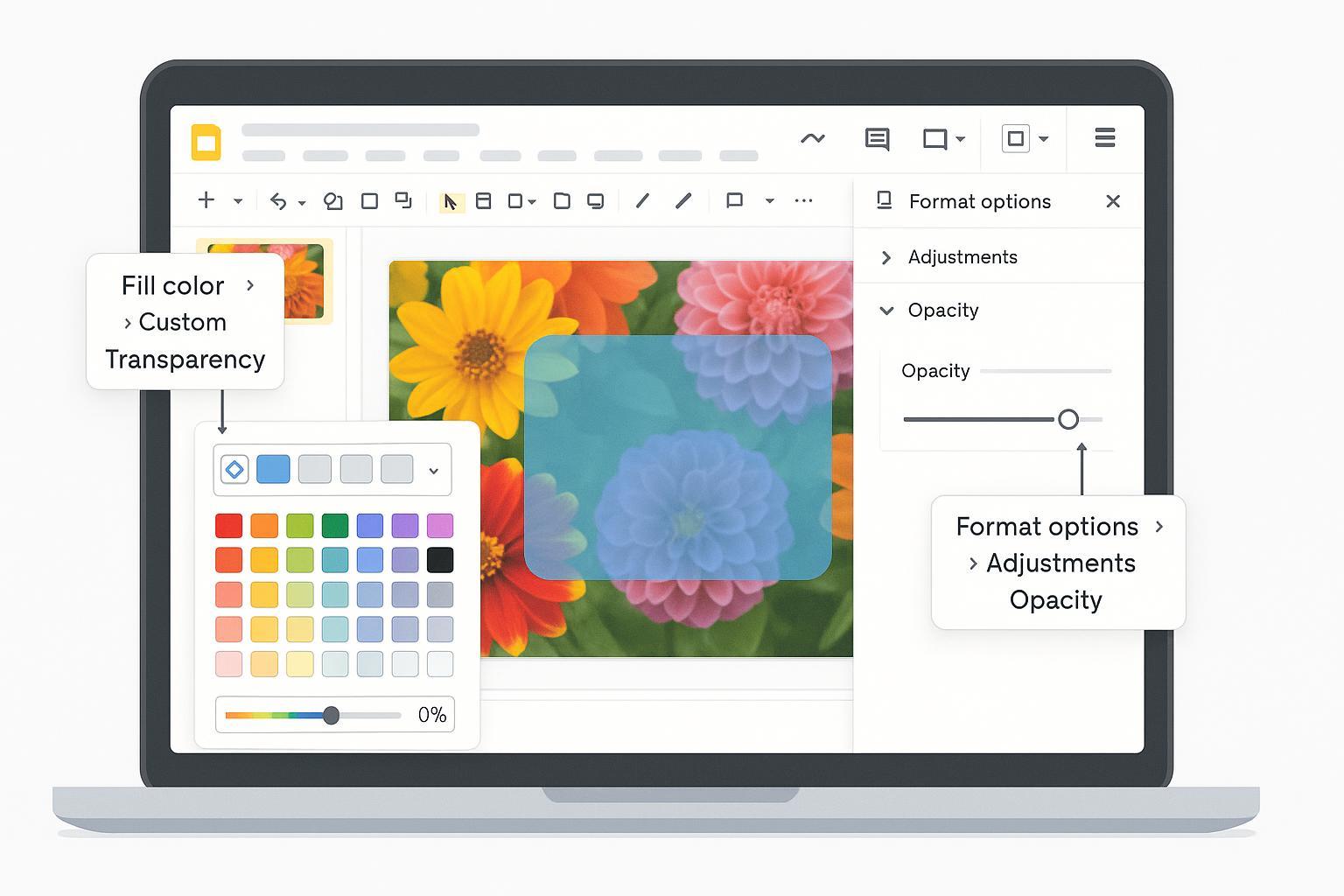Select the cursor arrow tool
Viewport: 1344px width, 896px height.
(x=450, y=202)
